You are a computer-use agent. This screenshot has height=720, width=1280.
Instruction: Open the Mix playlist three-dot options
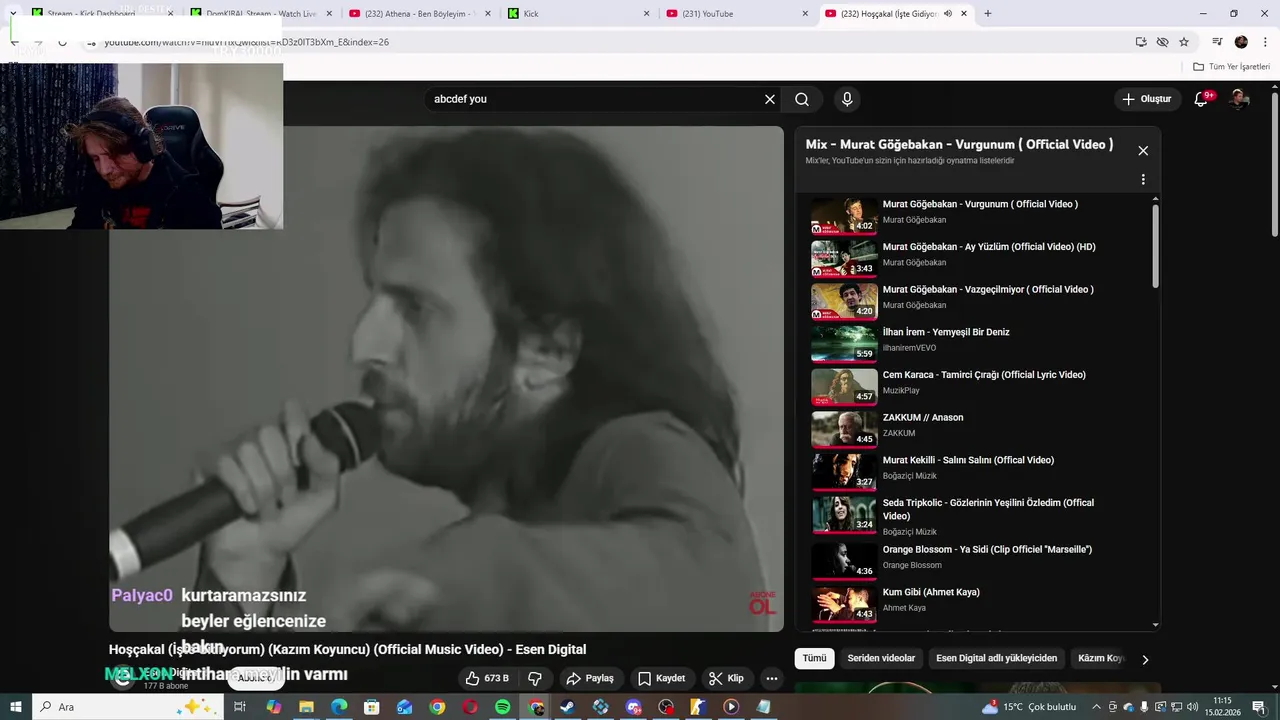click(1143, 180)
